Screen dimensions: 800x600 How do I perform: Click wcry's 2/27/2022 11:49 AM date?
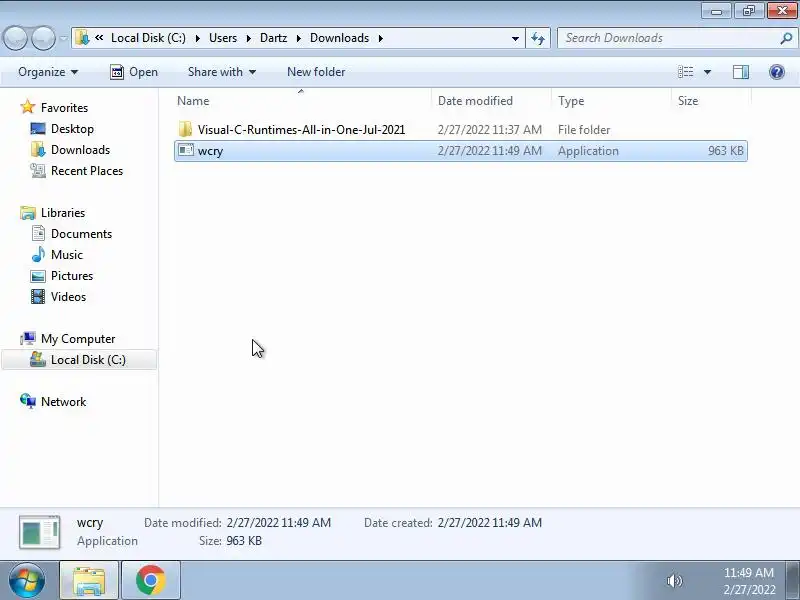click(x=490, y=151)
